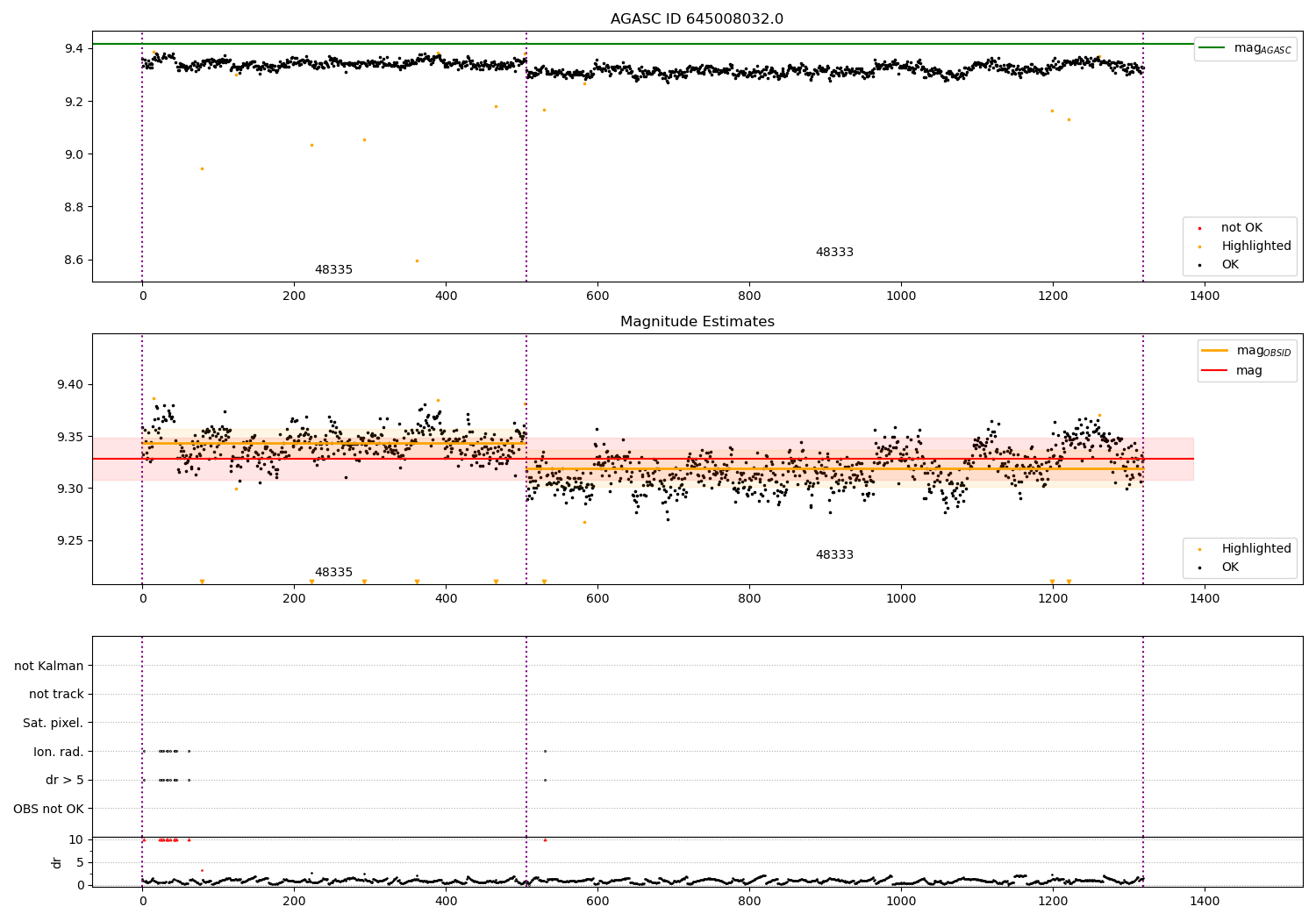
Task: Click the '8.6' y-tick in top plot
Action: [x=73, y=261]
